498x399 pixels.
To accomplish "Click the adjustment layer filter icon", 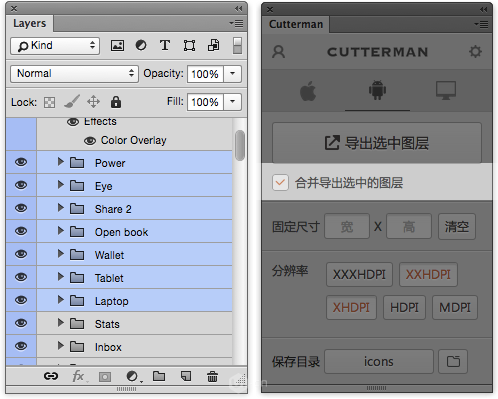I will coord(141,45).
